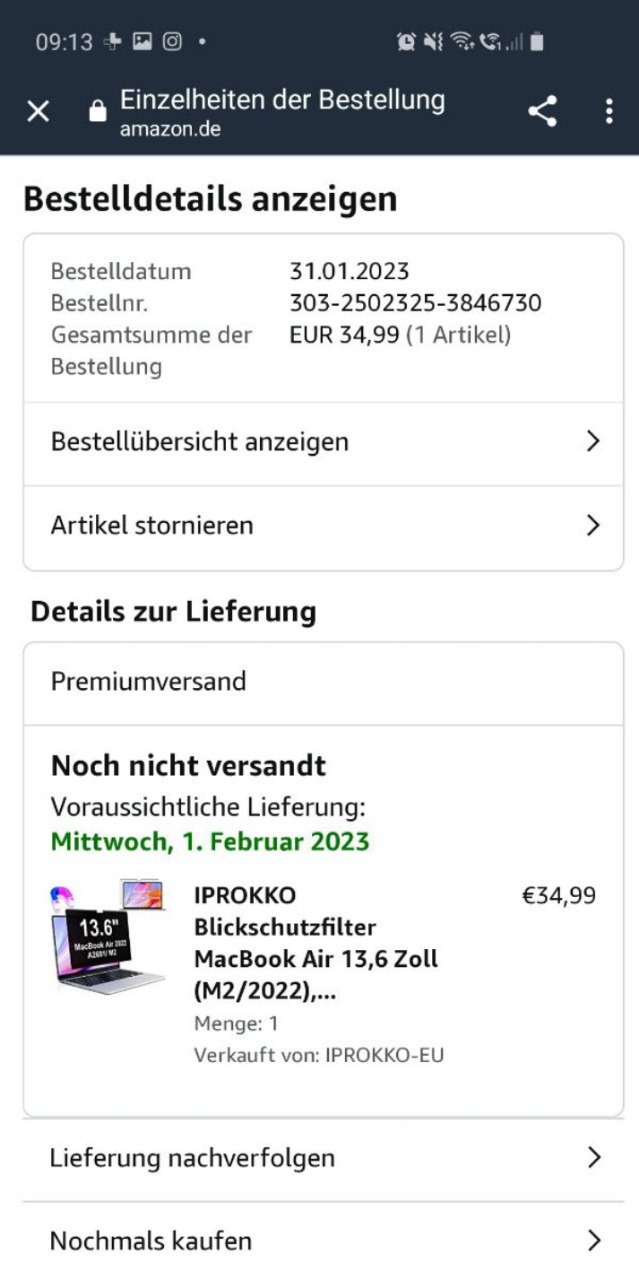Tap the battery icon in status bar

[537, 41]
